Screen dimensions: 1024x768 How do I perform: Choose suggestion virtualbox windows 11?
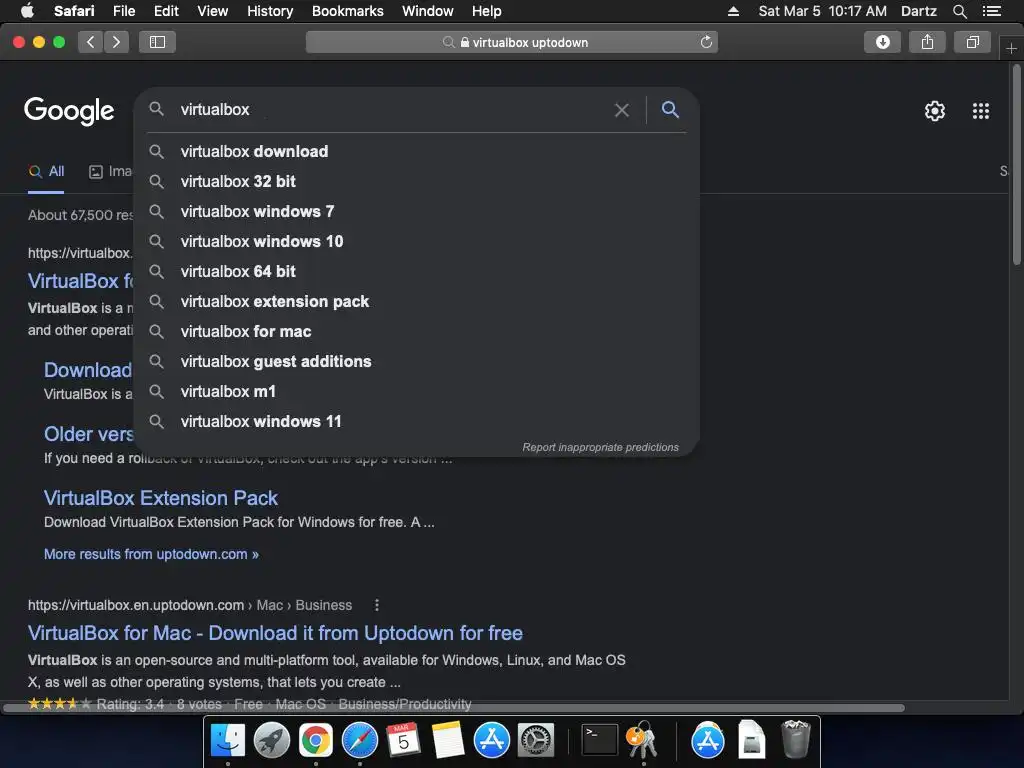[417, 422]
